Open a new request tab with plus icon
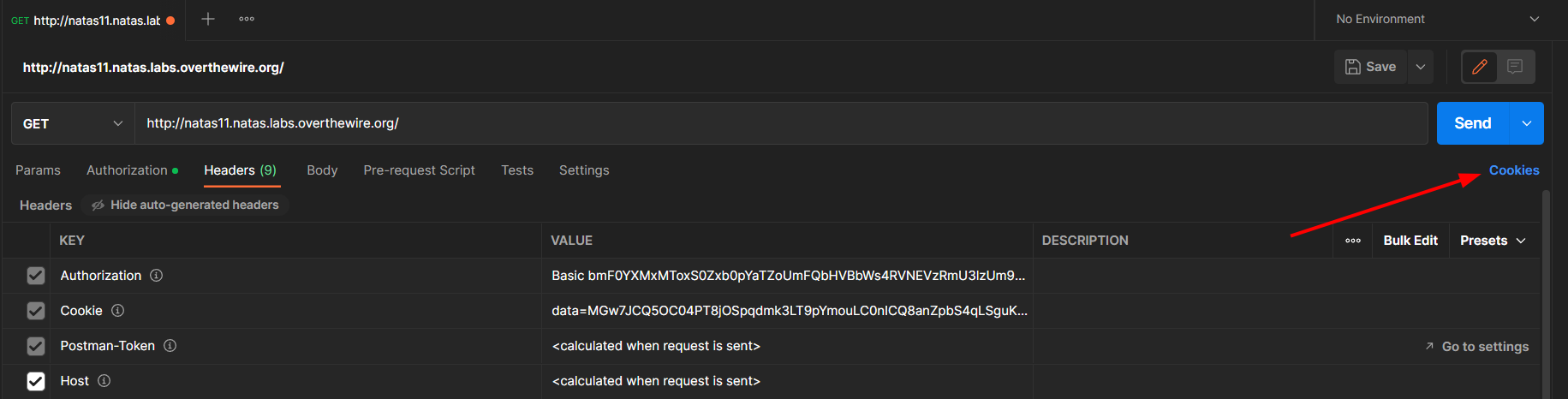 (x=207, y=19)
